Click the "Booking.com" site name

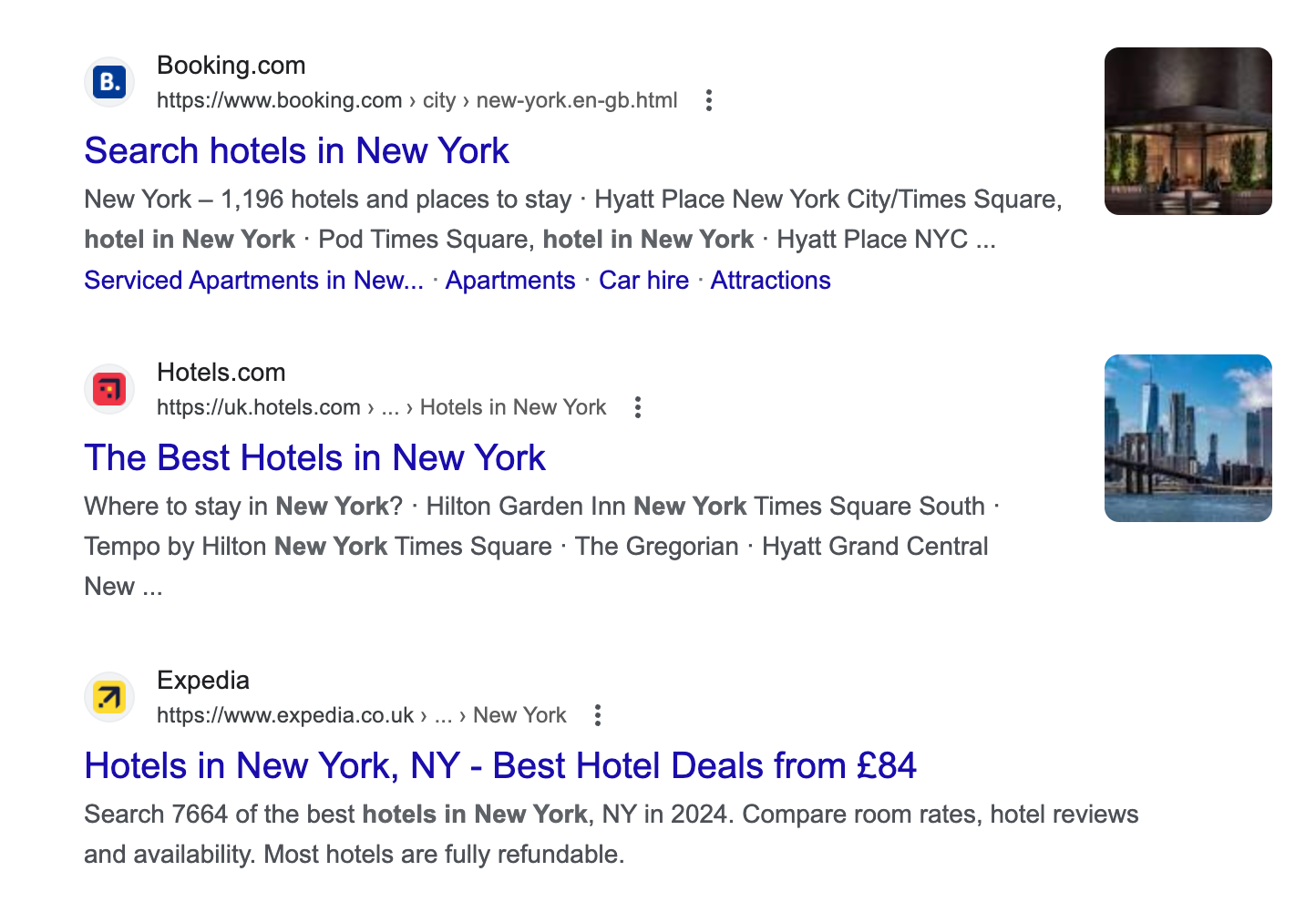tap(231, 66)
